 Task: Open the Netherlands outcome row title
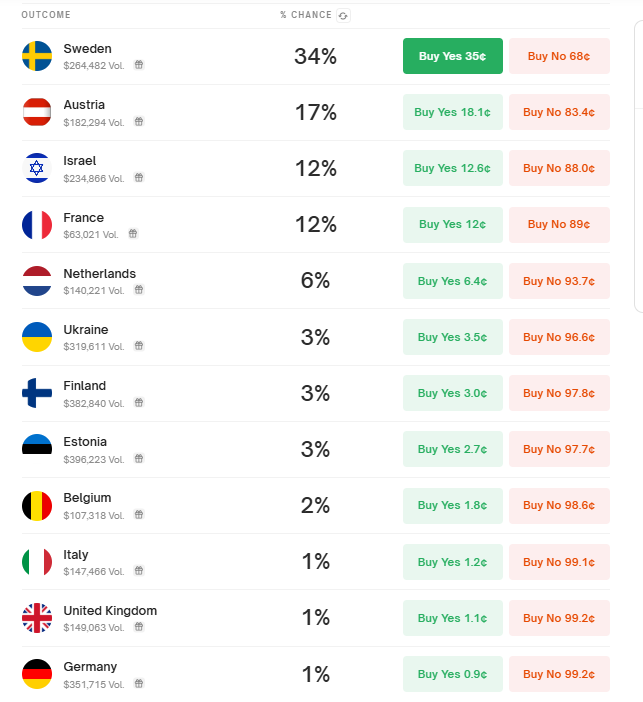click(x=99, y=274)
